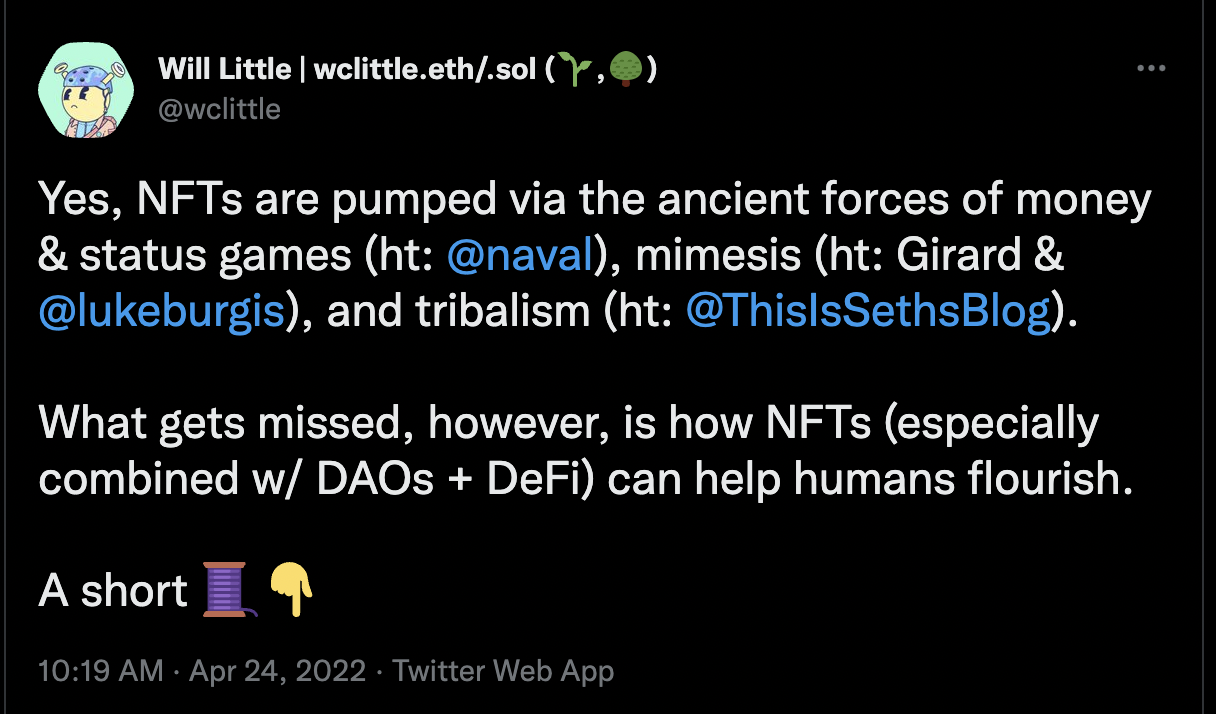
Task: Visit the @ThisIsSethsBlog mention
Action: coord(868,313)
